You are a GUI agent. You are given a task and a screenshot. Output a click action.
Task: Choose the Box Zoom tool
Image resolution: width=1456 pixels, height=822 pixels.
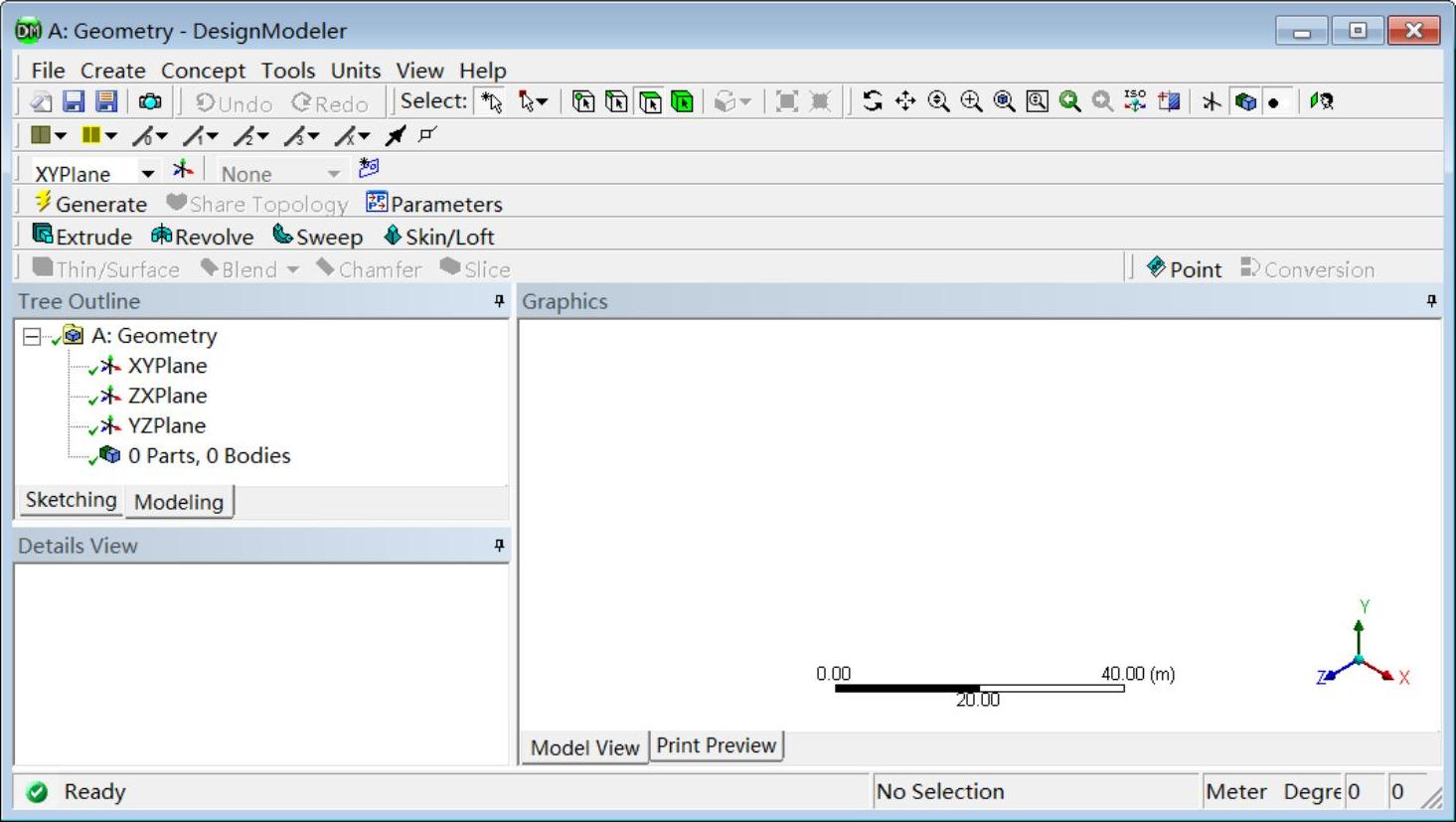coord(971,101)
